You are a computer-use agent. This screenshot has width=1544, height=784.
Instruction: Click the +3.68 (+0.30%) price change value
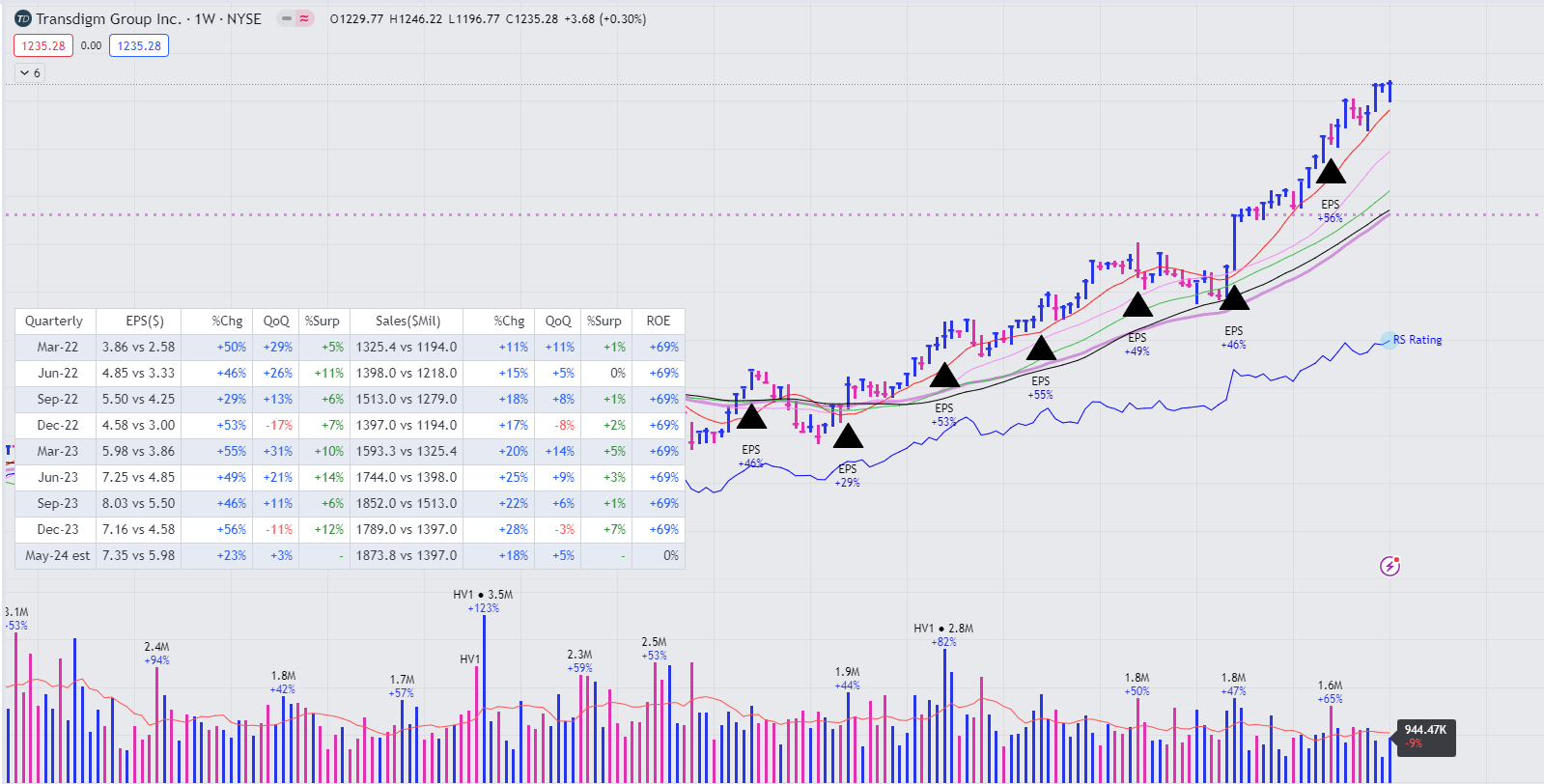[605, 18]
